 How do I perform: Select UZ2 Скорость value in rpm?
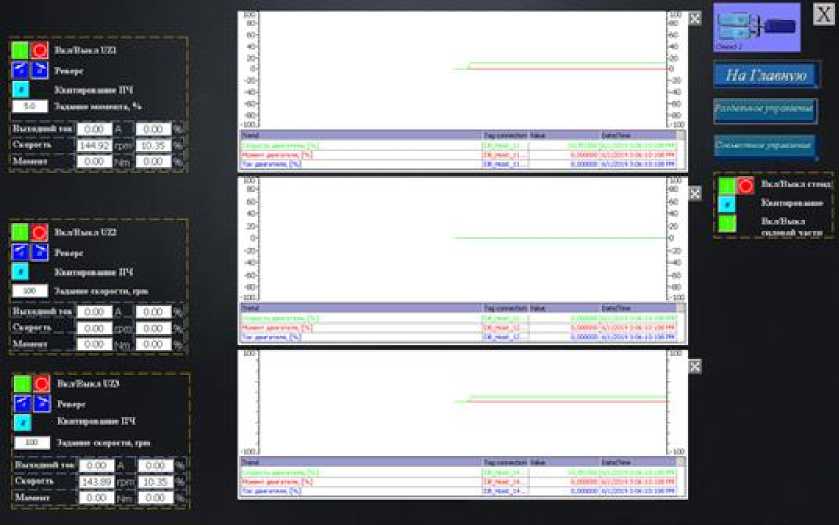(x=94, y=328)
